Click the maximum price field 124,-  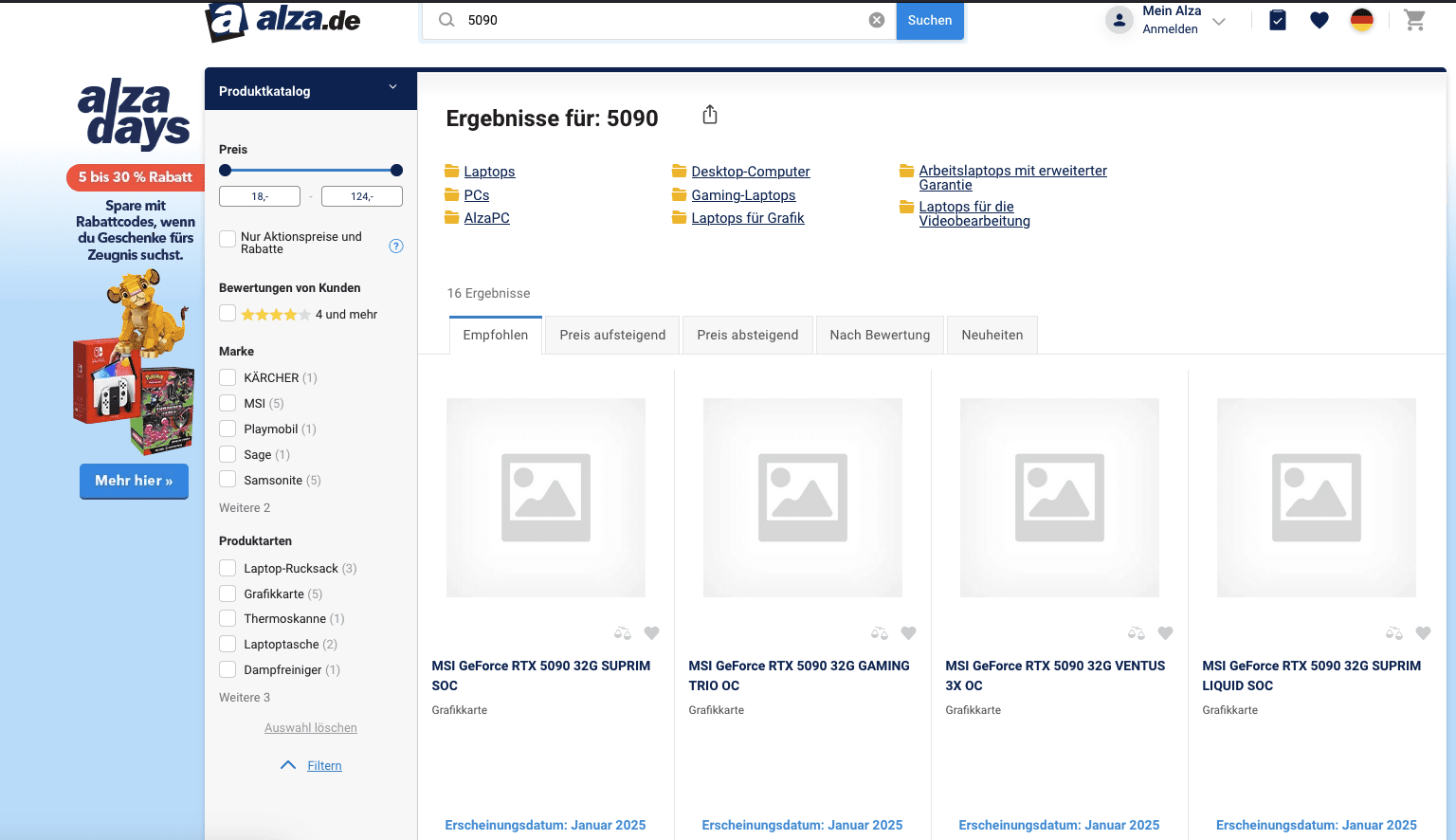[362, 196]
